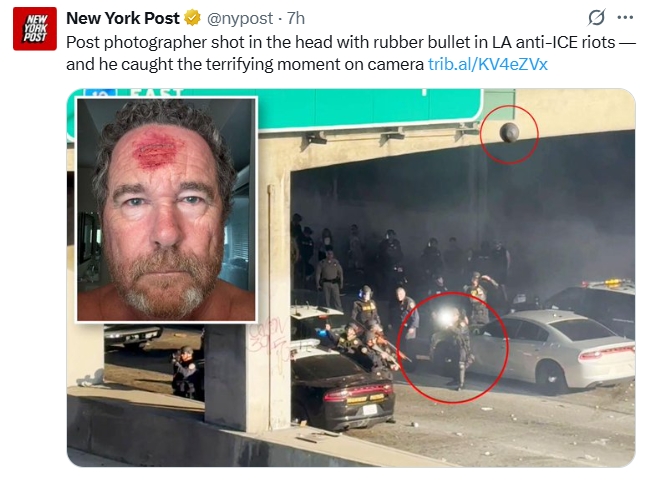Follow the trib.al/KV4eZVx article link

coord(488,64)
